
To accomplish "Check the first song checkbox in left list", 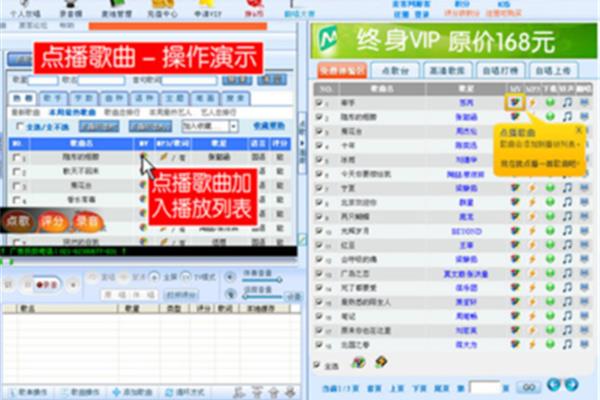I will coord(16,157).
